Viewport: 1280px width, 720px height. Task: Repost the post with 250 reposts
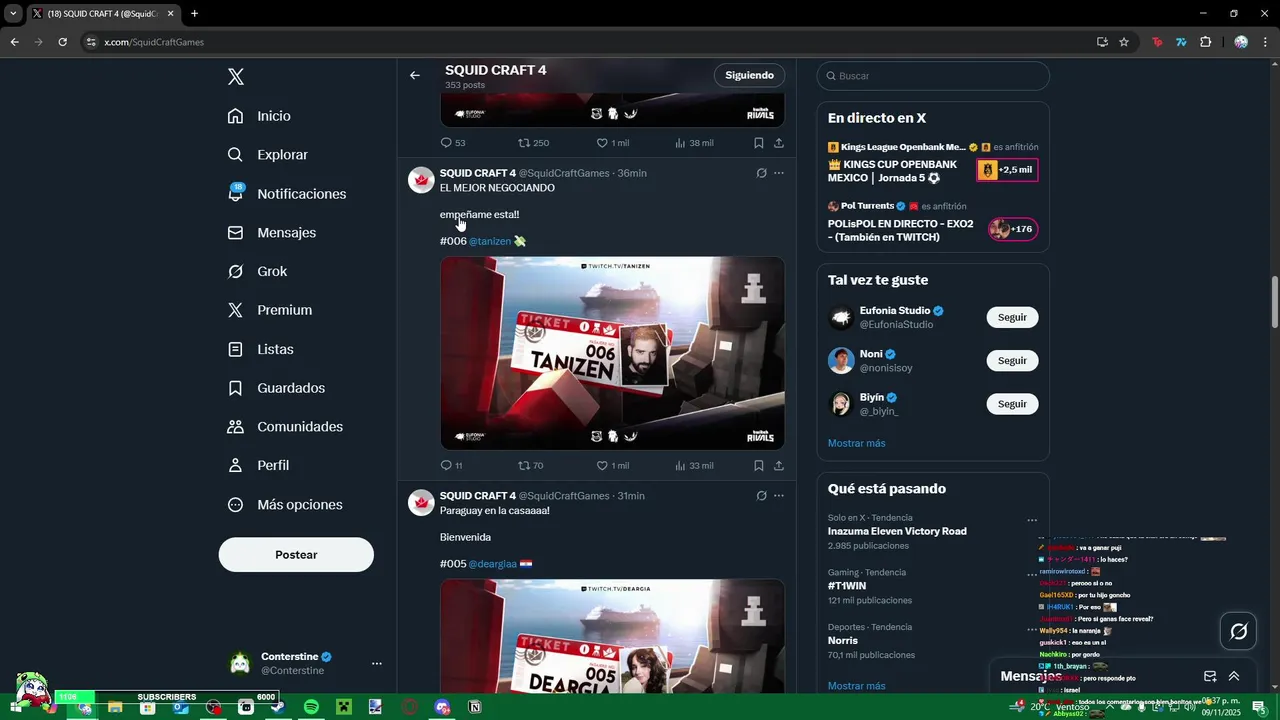pos(533,143)
